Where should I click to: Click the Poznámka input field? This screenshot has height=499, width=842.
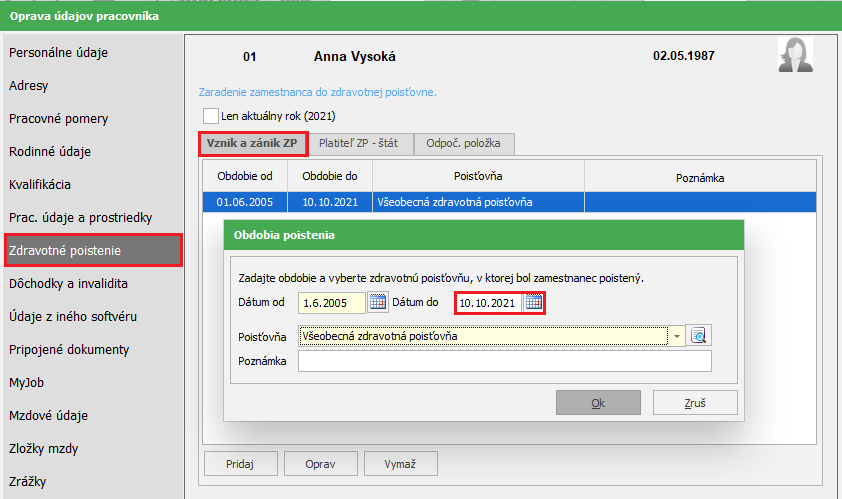click(x=505, y=361)
